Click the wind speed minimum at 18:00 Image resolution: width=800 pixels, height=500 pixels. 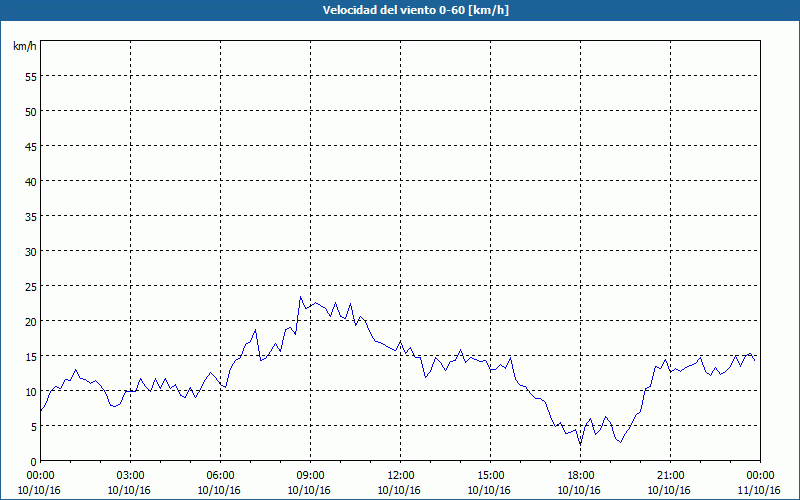click(581, 444)
